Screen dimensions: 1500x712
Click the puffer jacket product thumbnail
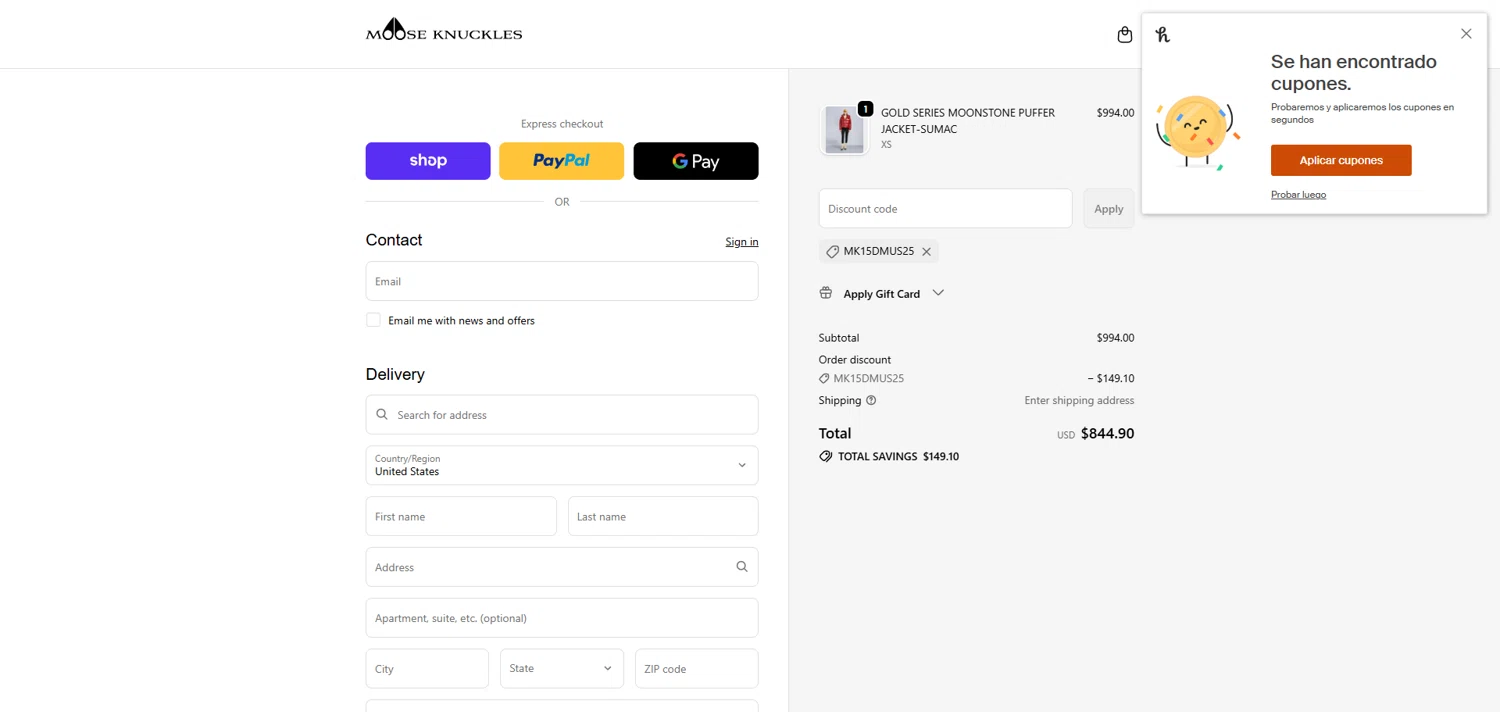click(844, 130)
